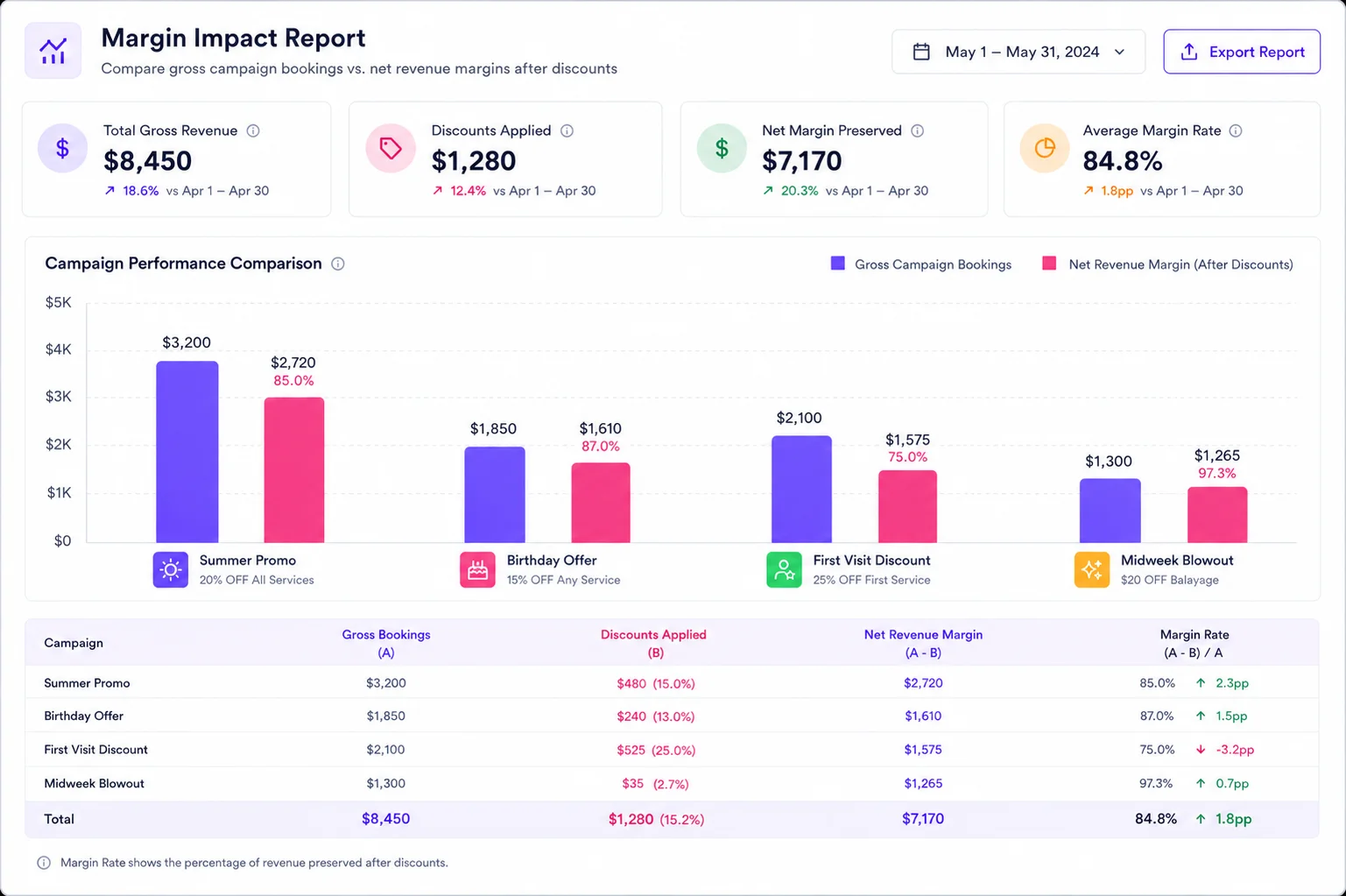
Task: Click the pink tag icon for Discounts Applied
Action: click(391, 148)
